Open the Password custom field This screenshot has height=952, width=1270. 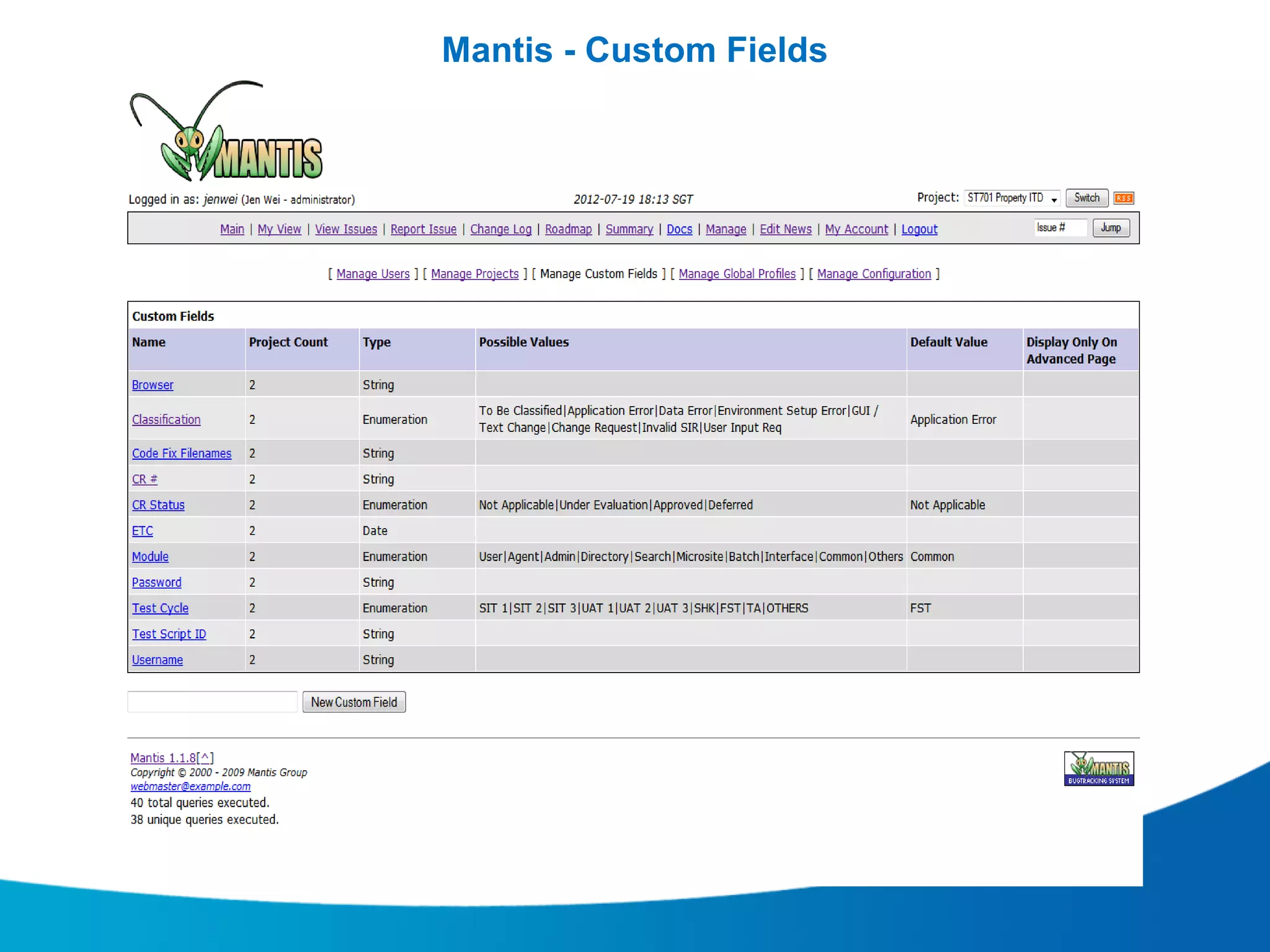tap(156, 583)
